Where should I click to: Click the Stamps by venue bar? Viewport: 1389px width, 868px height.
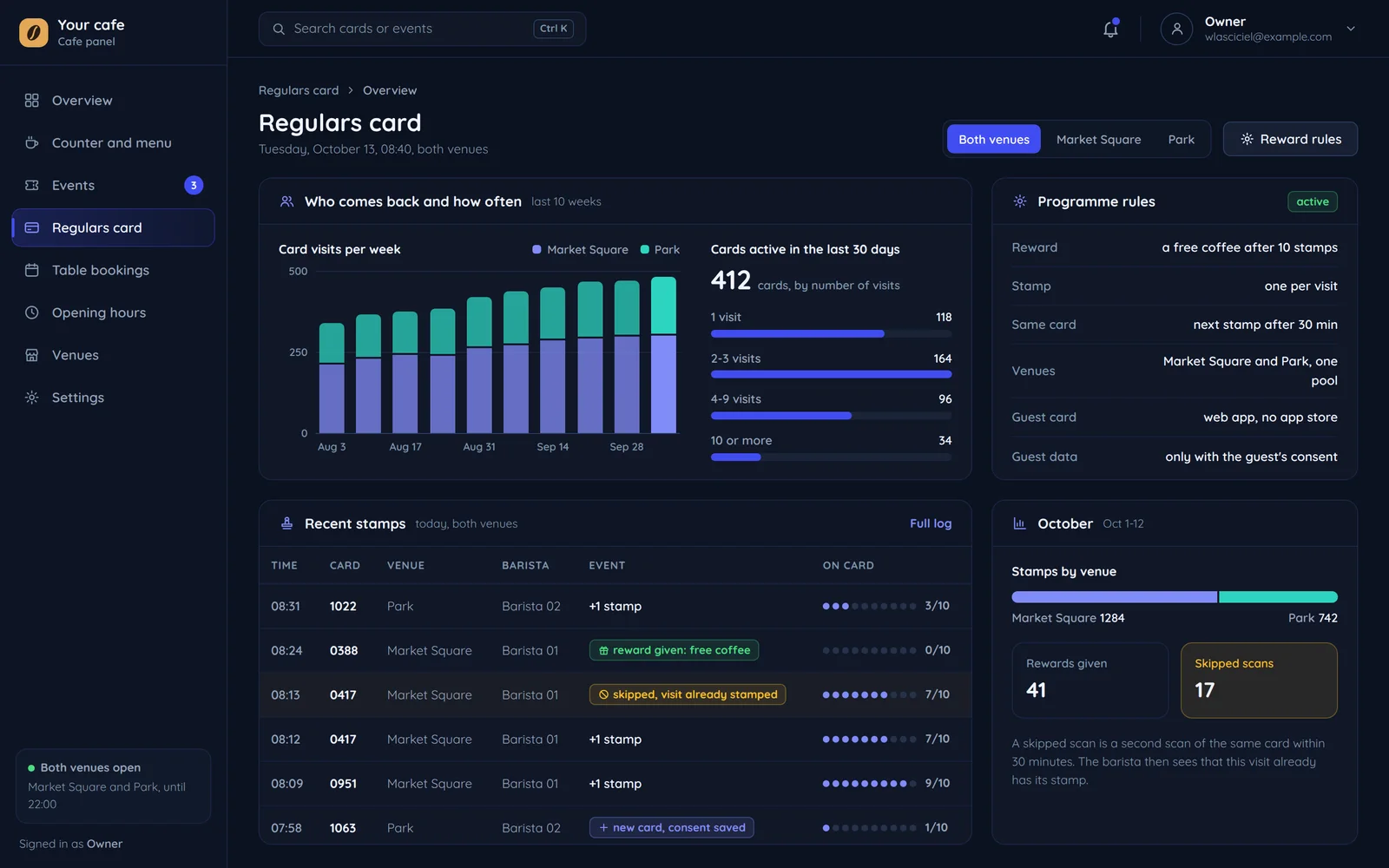coord(1175,597)
